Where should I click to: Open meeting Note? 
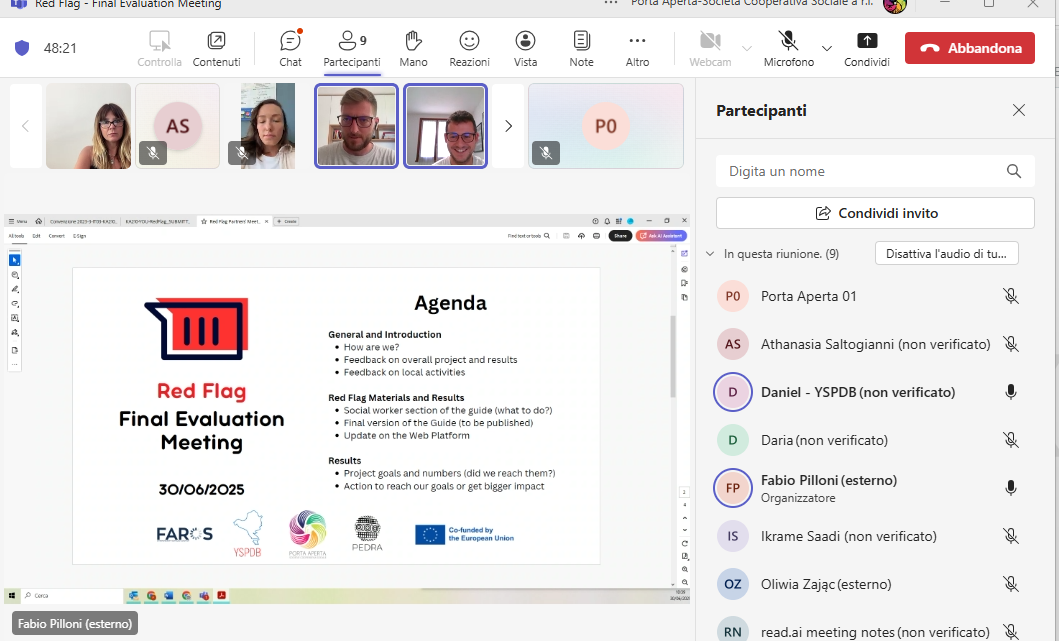point(581,48)
